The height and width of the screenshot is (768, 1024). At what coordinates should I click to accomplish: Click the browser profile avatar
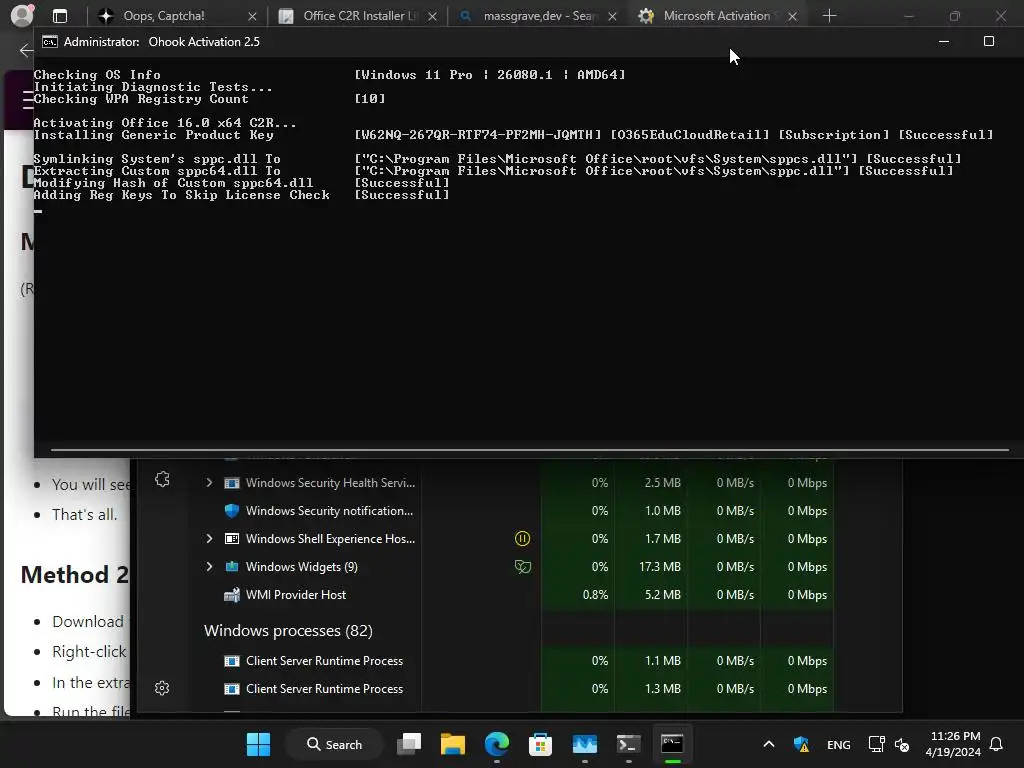pos(22,15)
